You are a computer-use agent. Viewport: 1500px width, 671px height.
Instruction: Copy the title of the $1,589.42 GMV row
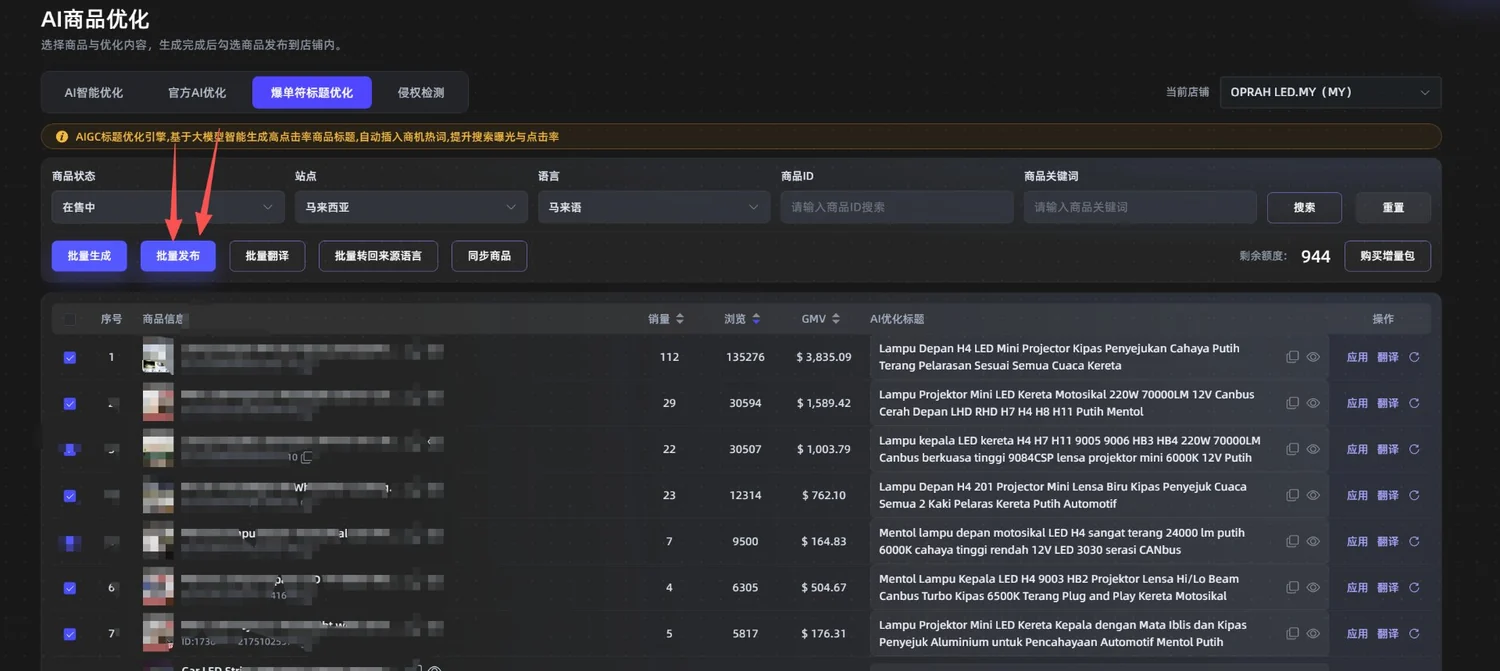[x=1292, y=403]
